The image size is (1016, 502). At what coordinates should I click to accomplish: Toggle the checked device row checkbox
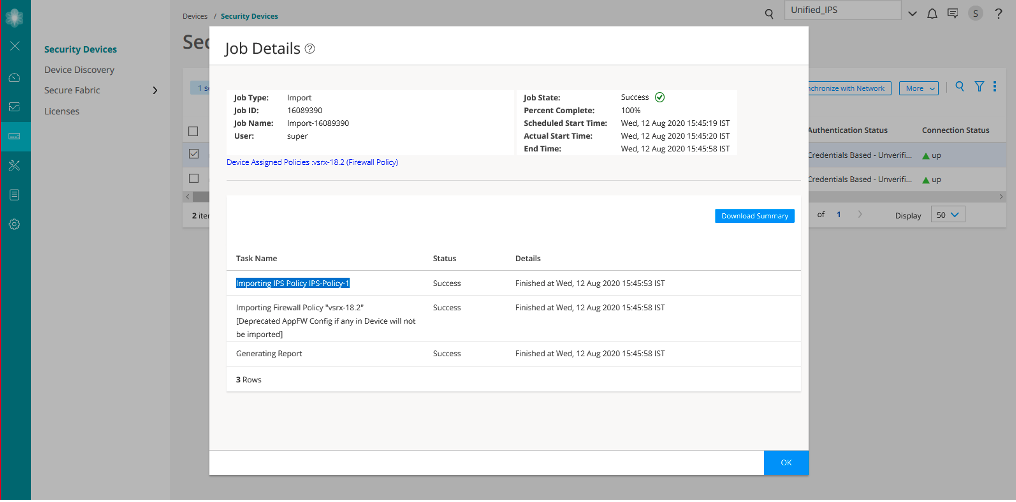194,154
